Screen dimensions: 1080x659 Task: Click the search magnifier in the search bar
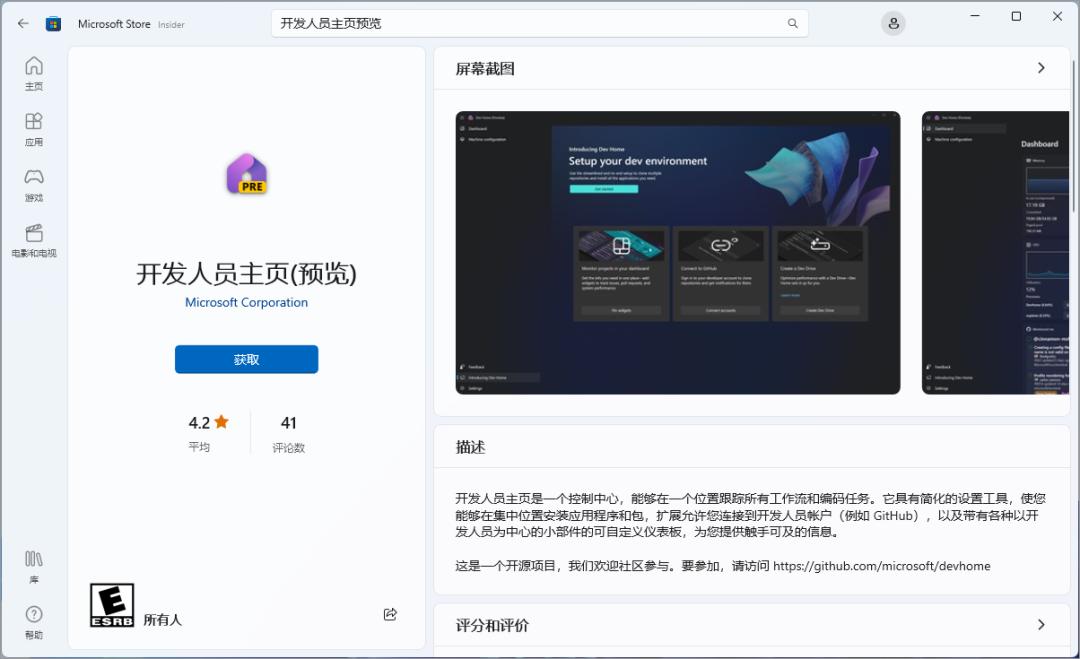[792, 22]
